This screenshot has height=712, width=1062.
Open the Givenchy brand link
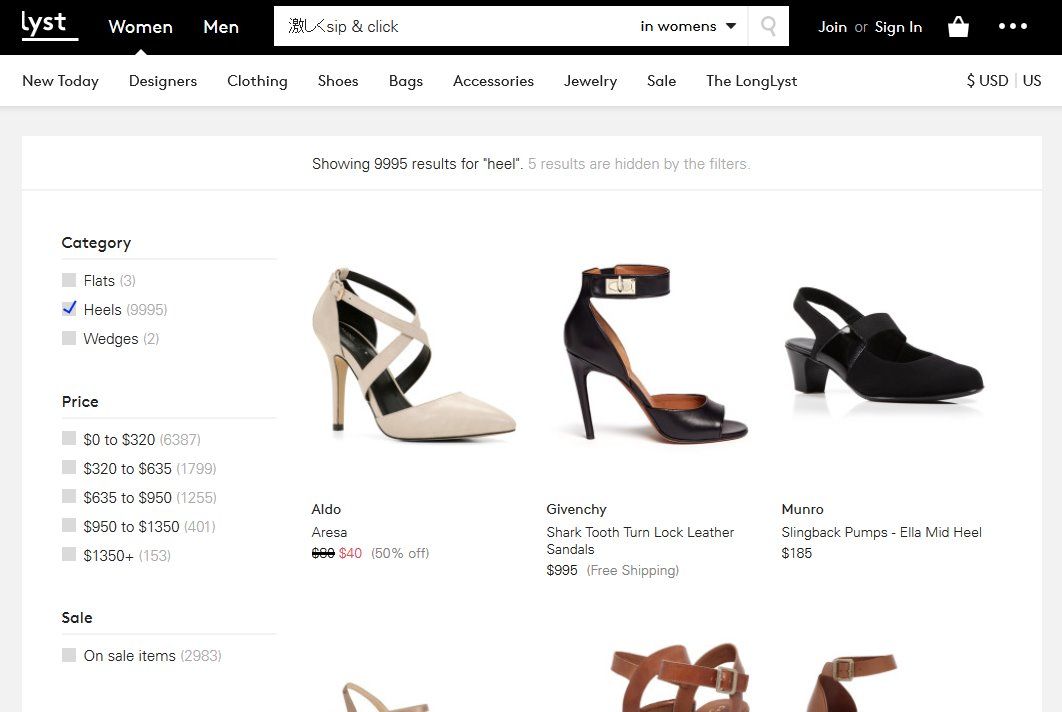(x=576, y=509)
